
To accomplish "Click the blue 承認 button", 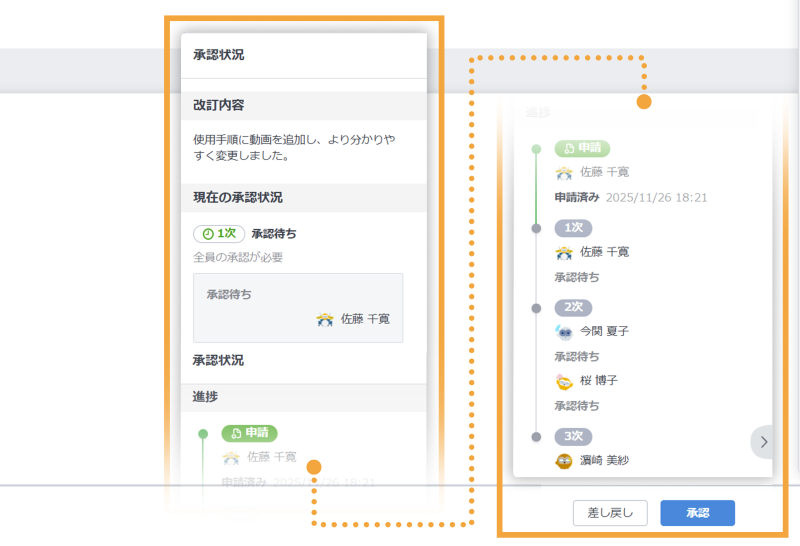I will pos(697,513).
